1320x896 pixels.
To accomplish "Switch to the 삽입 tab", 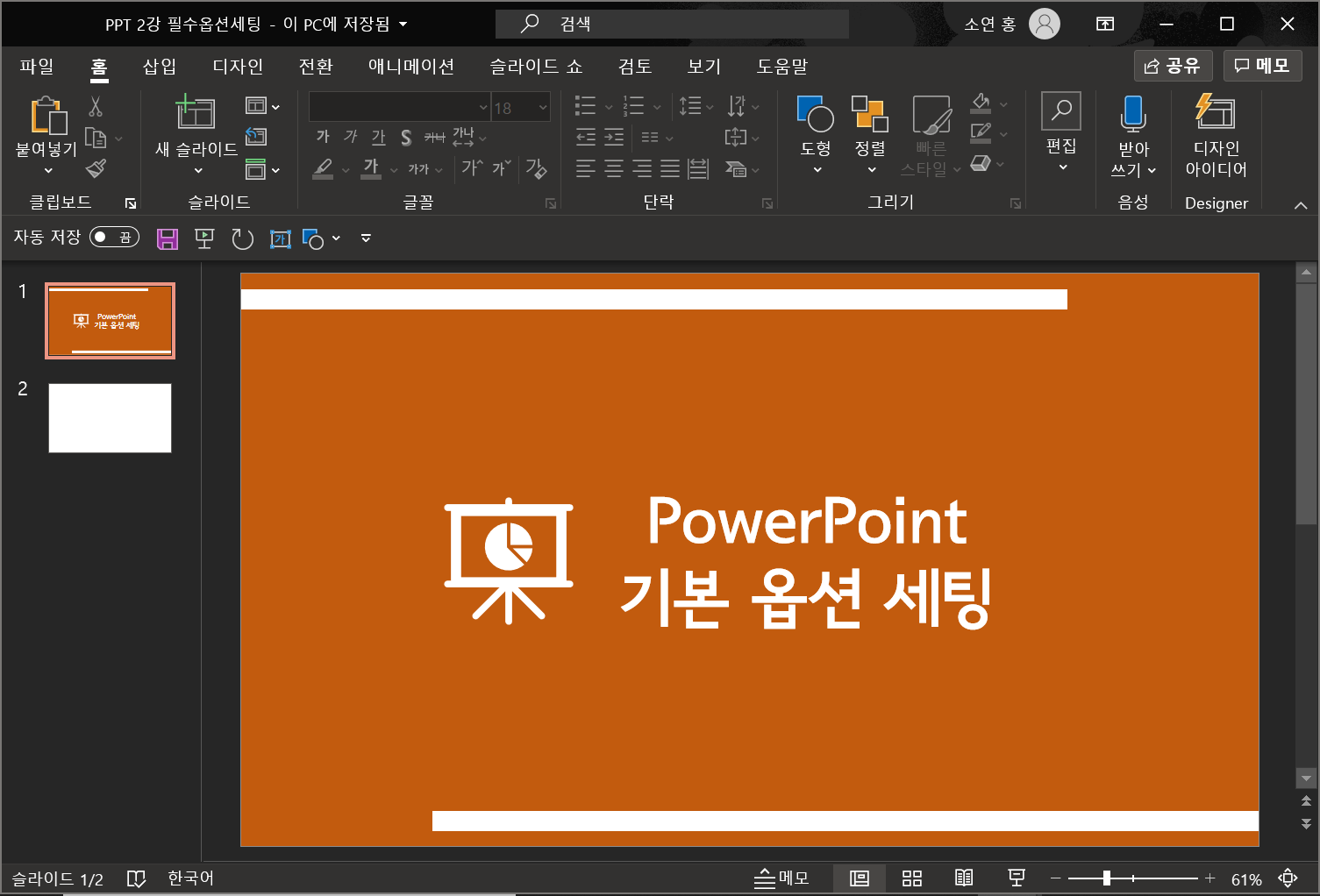I will click(x=160, y=67).
